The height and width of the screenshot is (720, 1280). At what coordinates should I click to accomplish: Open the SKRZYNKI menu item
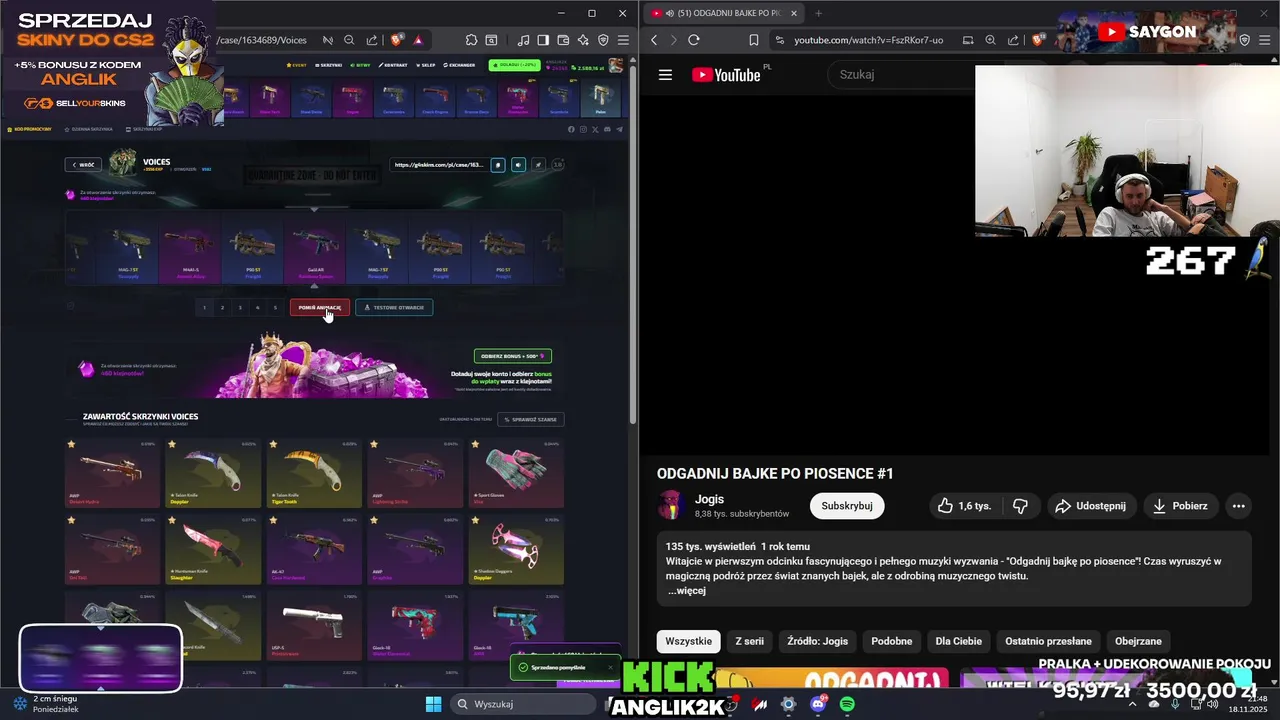pyautogui.click(x=329, y=65)
